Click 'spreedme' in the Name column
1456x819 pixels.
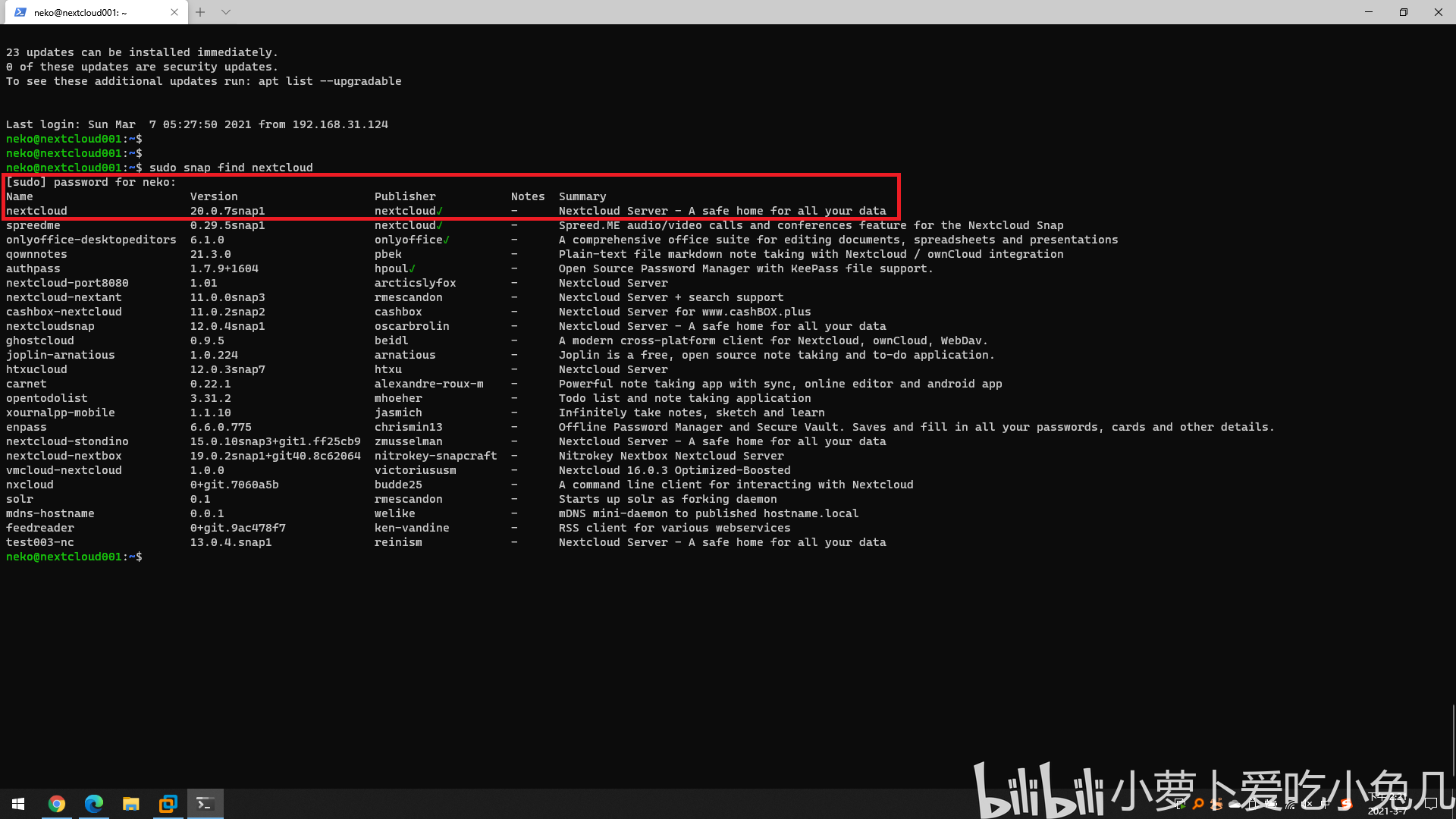tap(33, 225)
